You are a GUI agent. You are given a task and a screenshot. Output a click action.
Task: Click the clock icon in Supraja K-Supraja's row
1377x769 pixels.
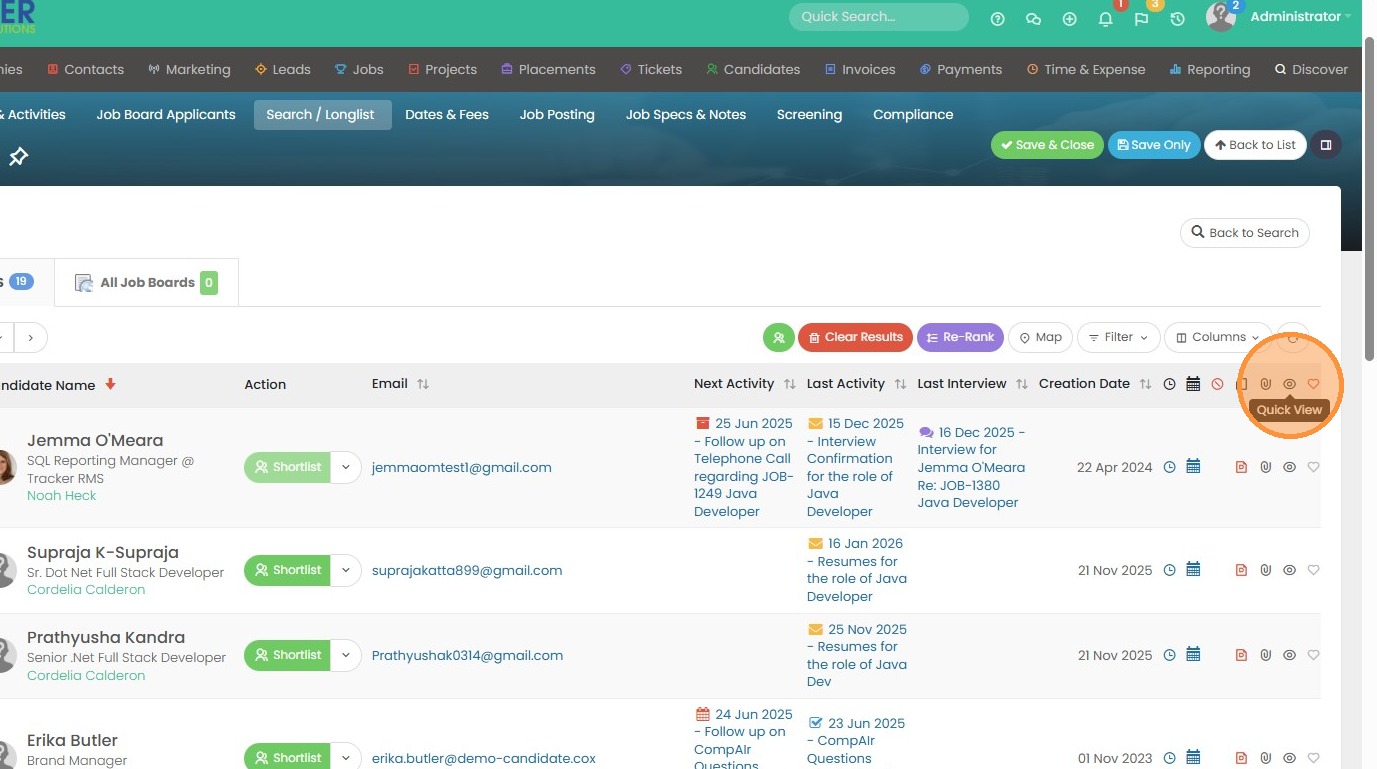pyautogui.click(x=1169, y=570)
